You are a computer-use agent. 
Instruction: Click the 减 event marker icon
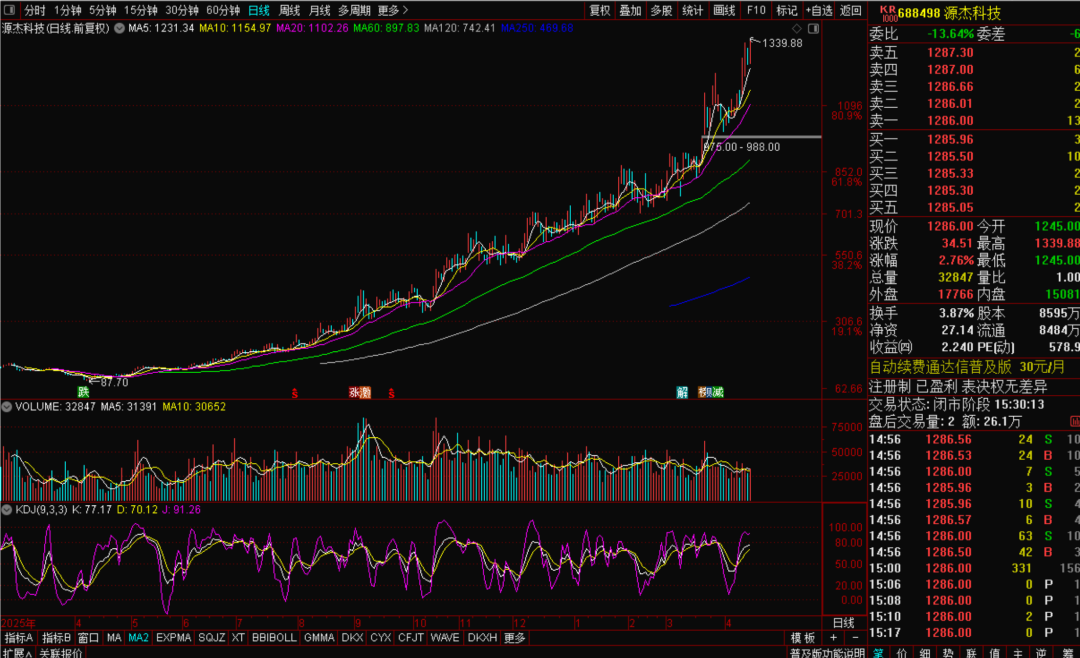[x=717, y=393]
